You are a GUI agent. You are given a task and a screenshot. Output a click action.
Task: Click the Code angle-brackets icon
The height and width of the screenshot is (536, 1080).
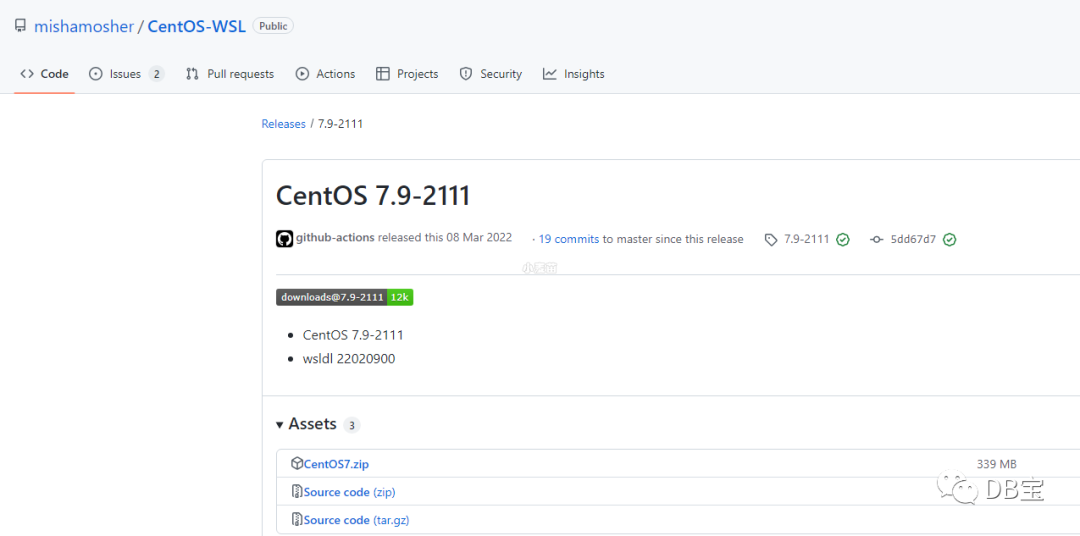pos(27,74)
